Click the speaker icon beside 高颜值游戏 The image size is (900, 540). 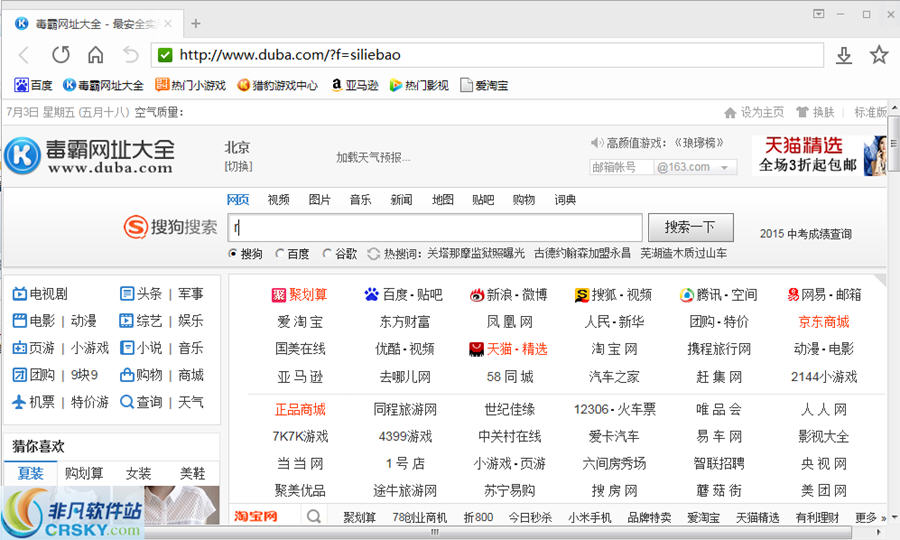[x=597, y=142]
